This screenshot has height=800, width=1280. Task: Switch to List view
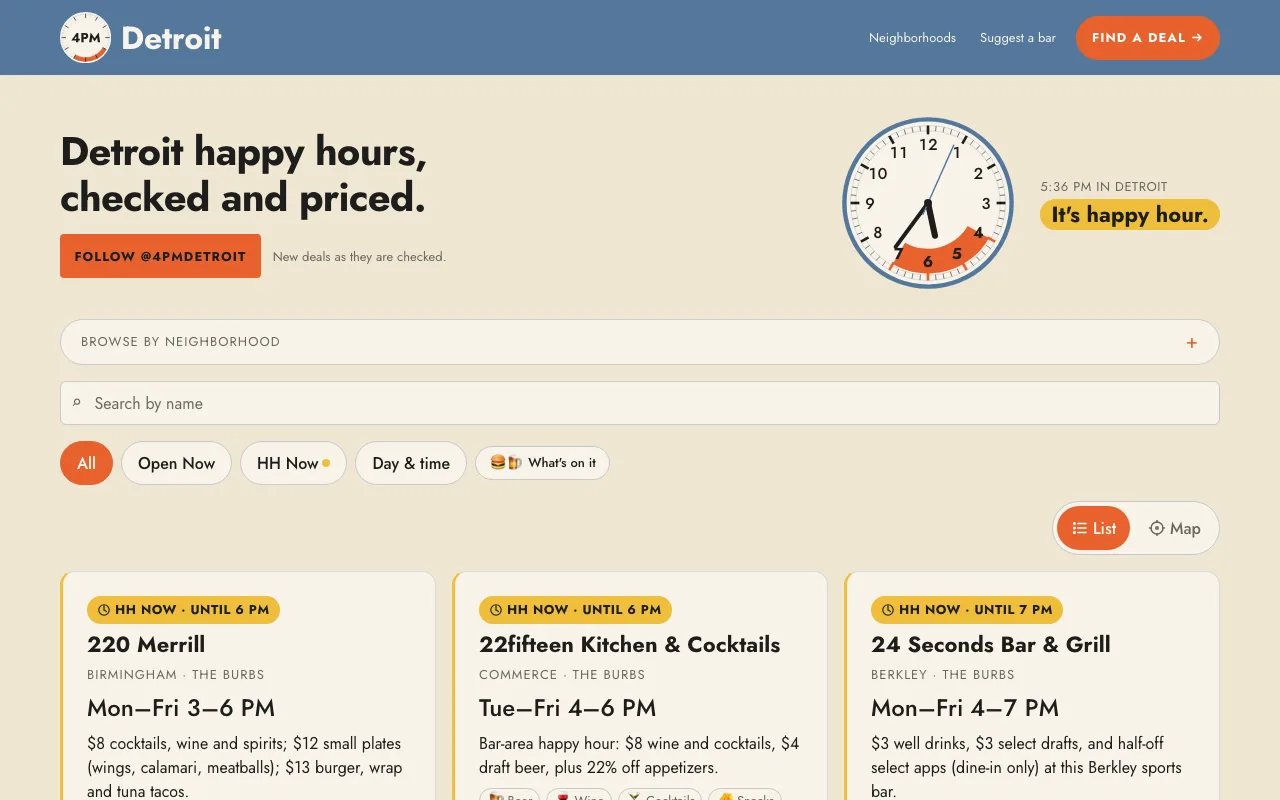point(1093,528)
